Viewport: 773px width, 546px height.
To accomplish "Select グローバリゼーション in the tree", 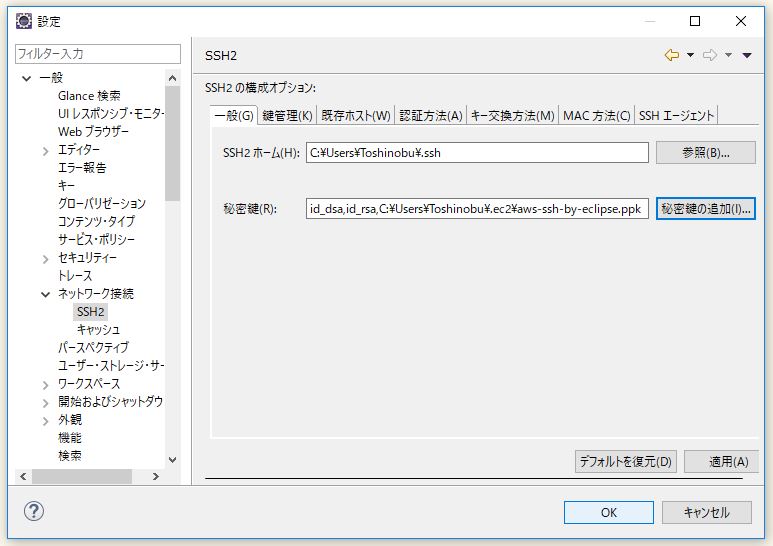I will point(102,204).
